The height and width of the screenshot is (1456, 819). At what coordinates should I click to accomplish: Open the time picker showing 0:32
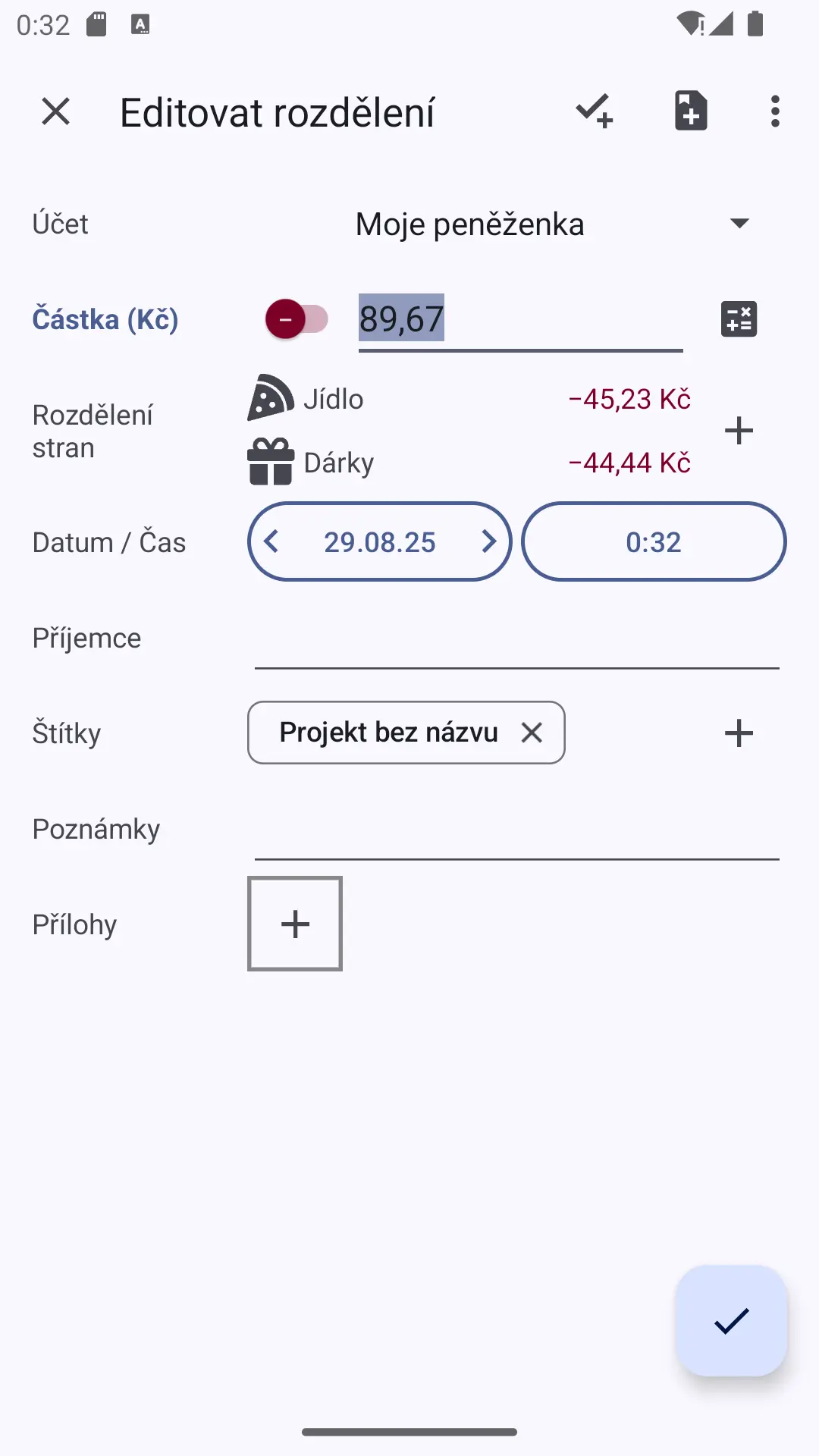point(654,542)
